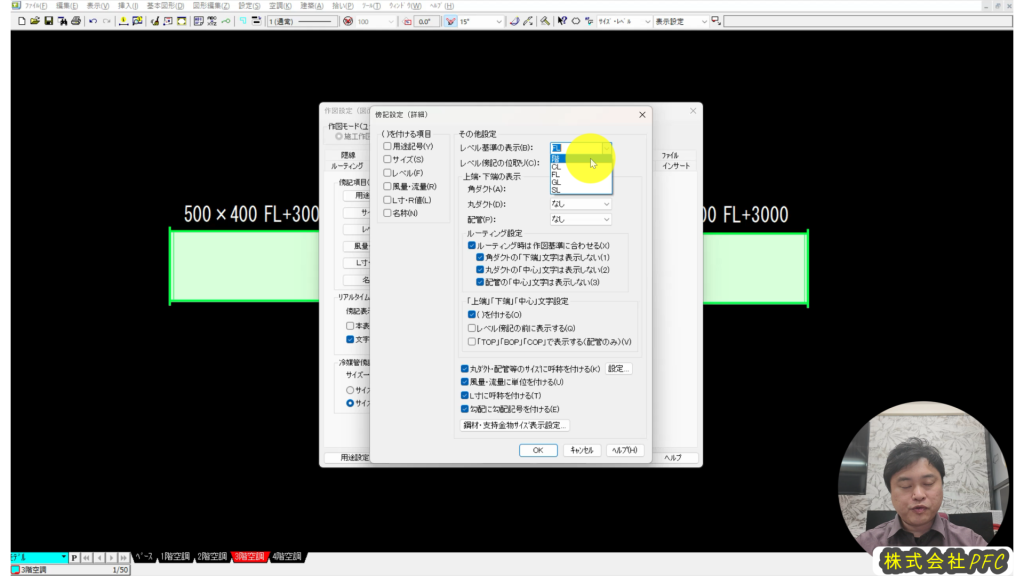Click the undo arrow icon
This screenshot has height=576, width=1024.
92,21
